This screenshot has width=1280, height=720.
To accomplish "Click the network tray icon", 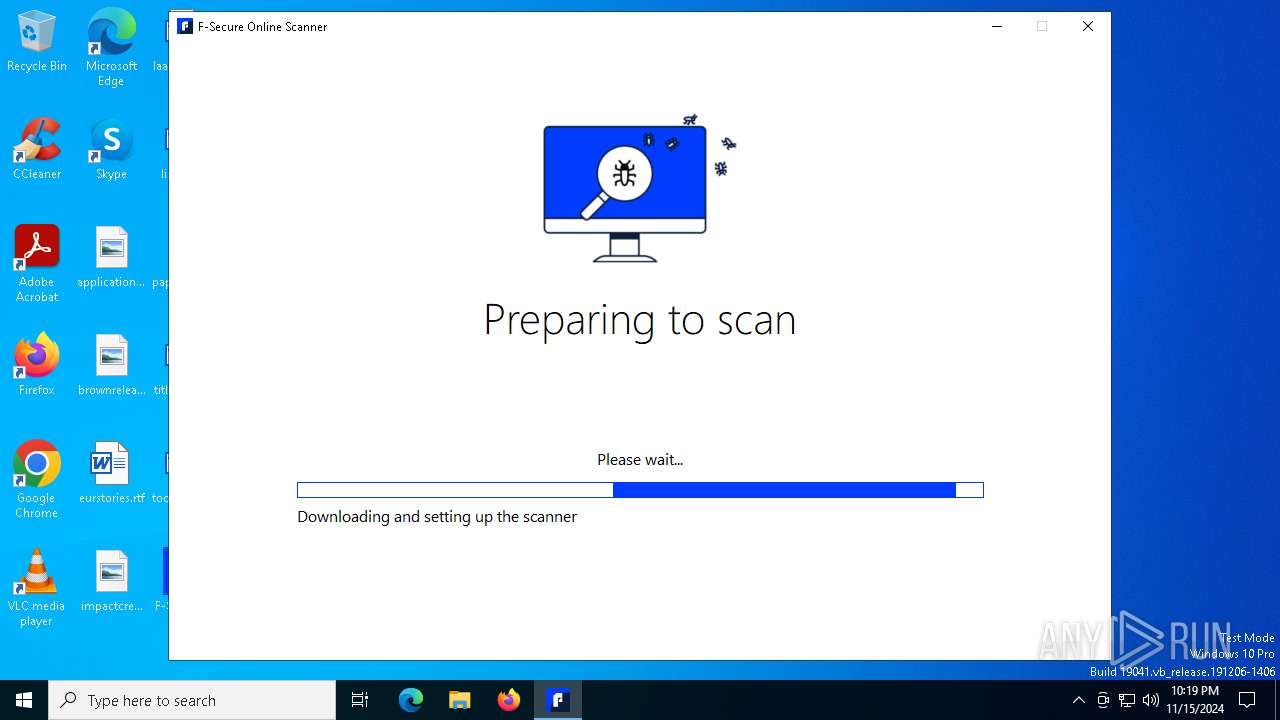I will pos(1127,700).
